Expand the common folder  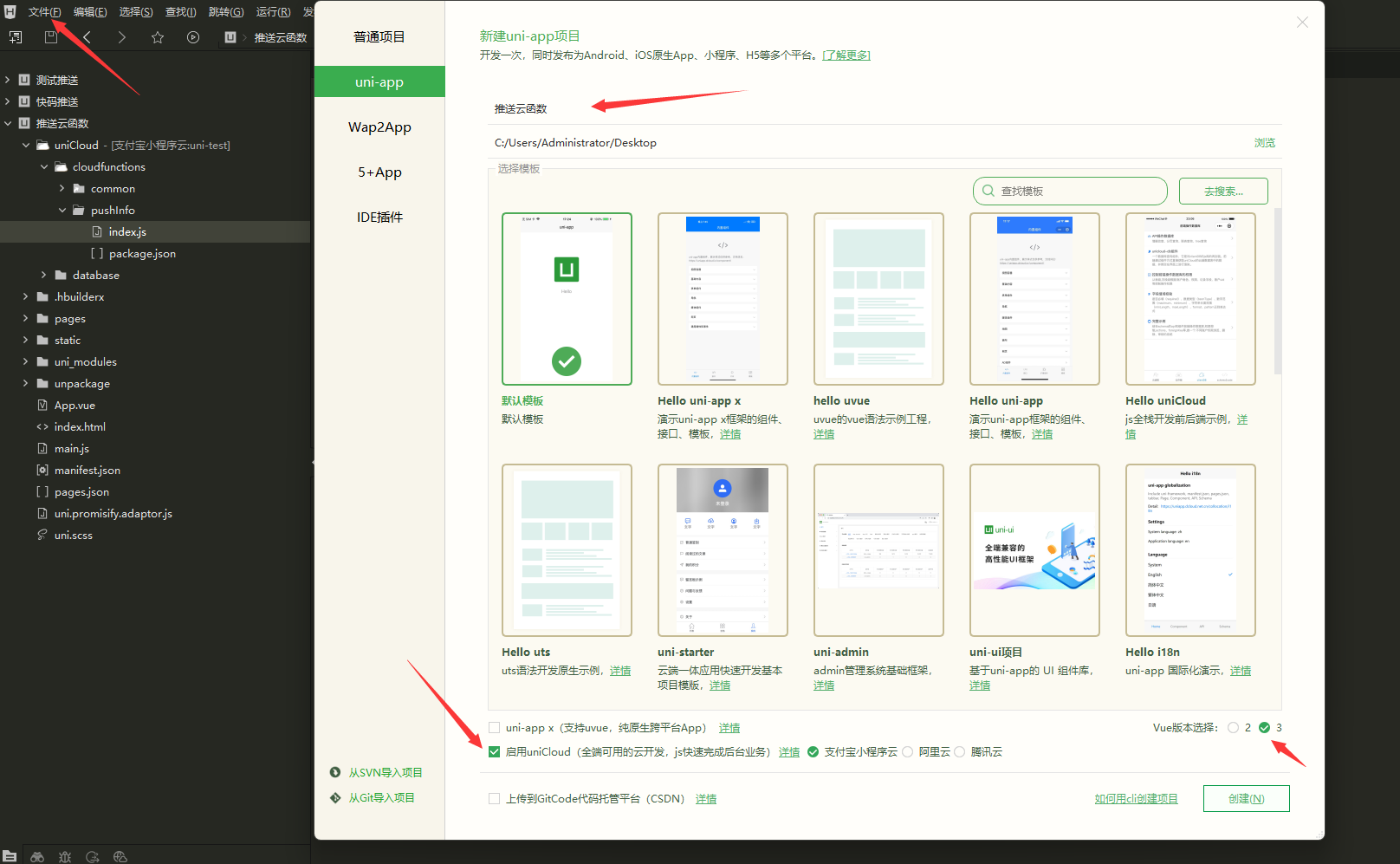pos(62,188)
